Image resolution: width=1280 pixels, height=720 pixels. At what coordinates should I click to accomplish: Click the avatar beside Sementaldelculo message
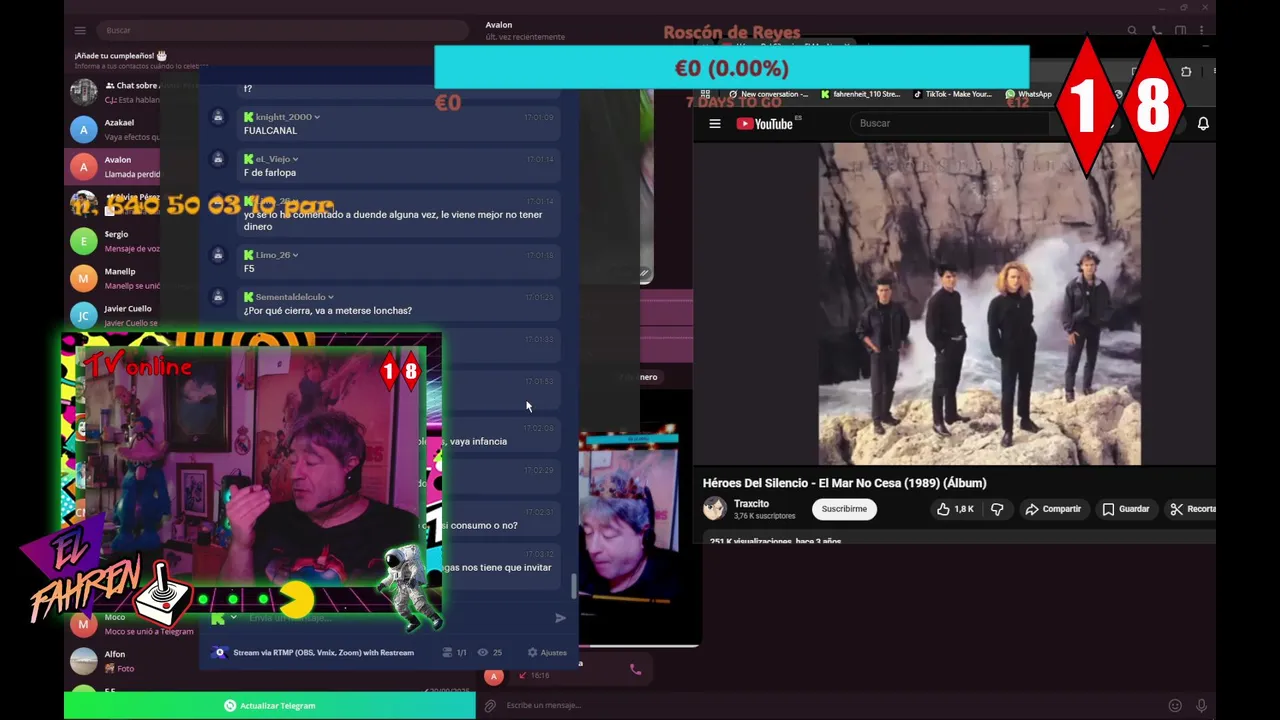pyautogui.click(x=218, y=298)
